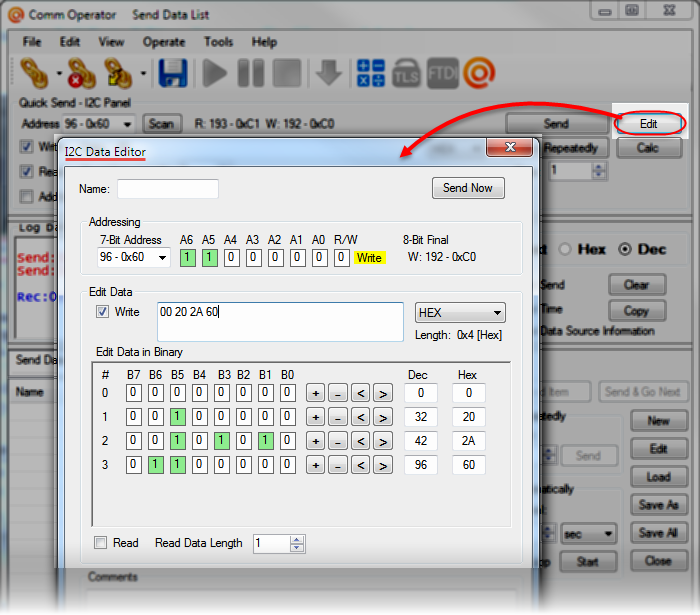Toggle the A5 address bit
This screenshot has width=700, height=615.
209,258
